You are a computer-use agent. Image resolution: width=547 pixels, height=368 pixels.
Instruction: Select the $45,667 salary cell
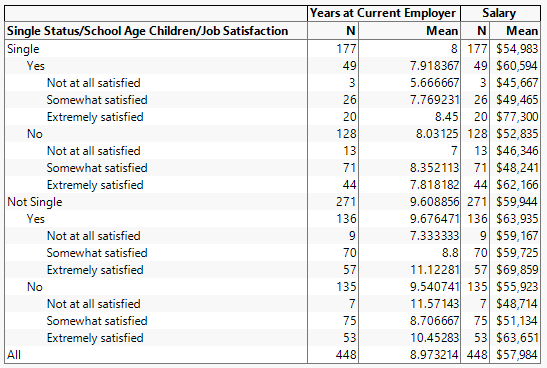517,83
